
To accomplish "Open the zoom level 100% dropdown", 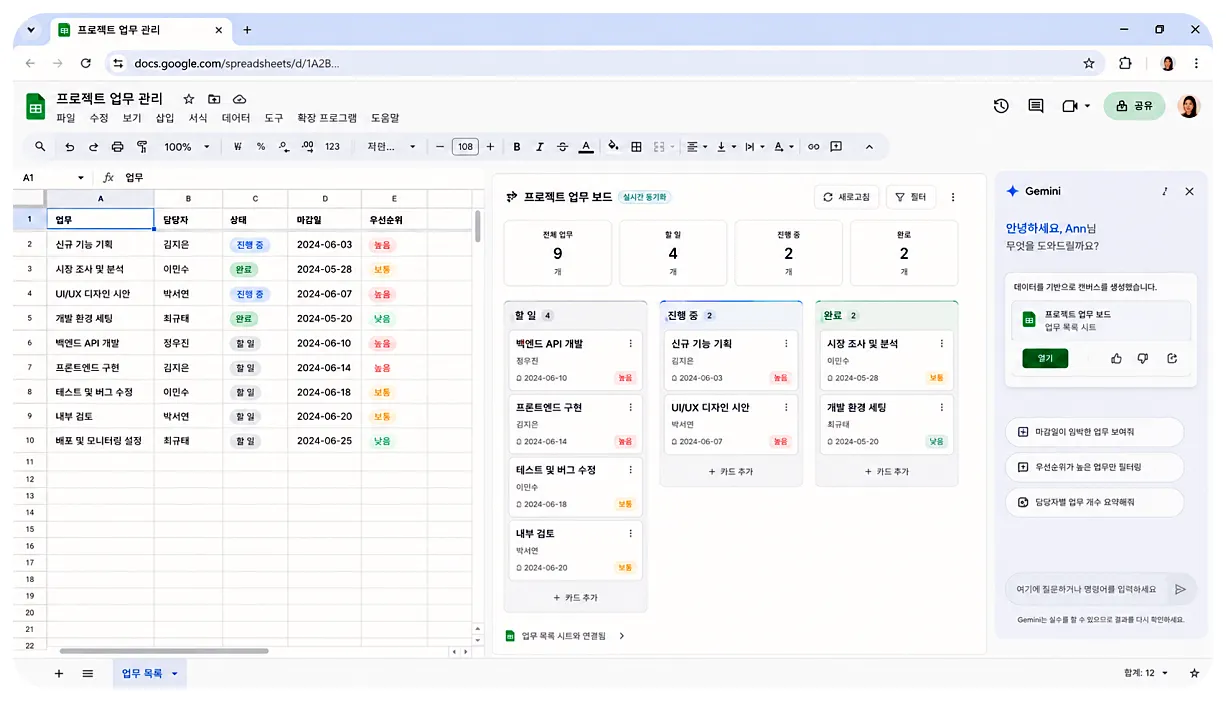I will [x=187, y=147].
